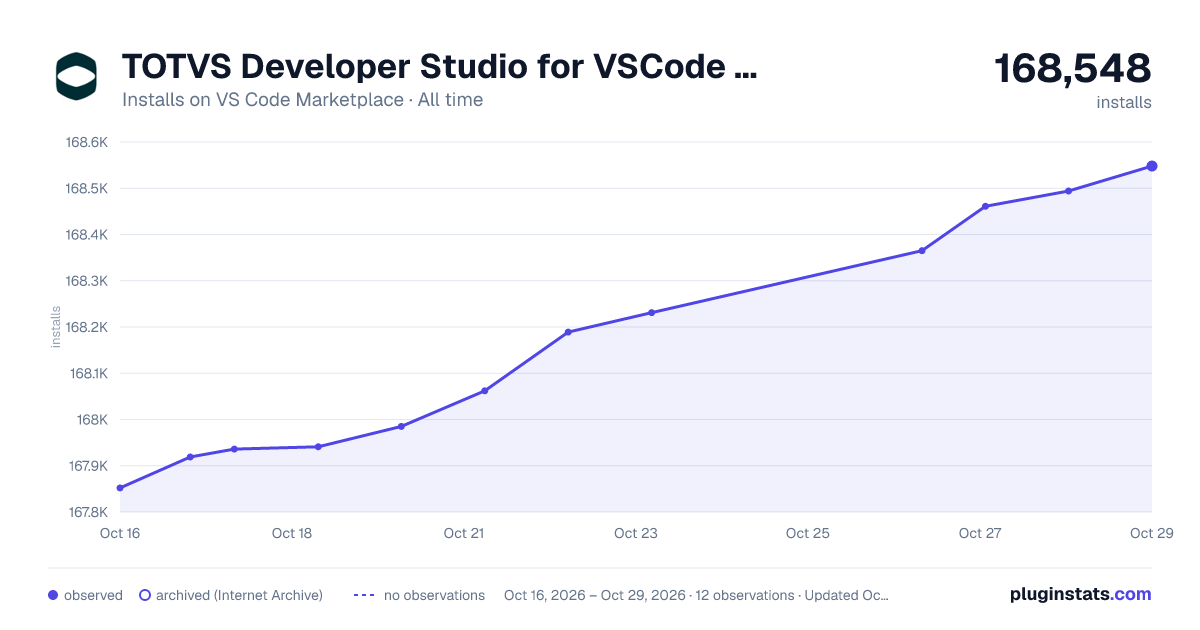Click the installs caption under 168,548
Screen dimensions: 1200x630
pos(1124,102)
